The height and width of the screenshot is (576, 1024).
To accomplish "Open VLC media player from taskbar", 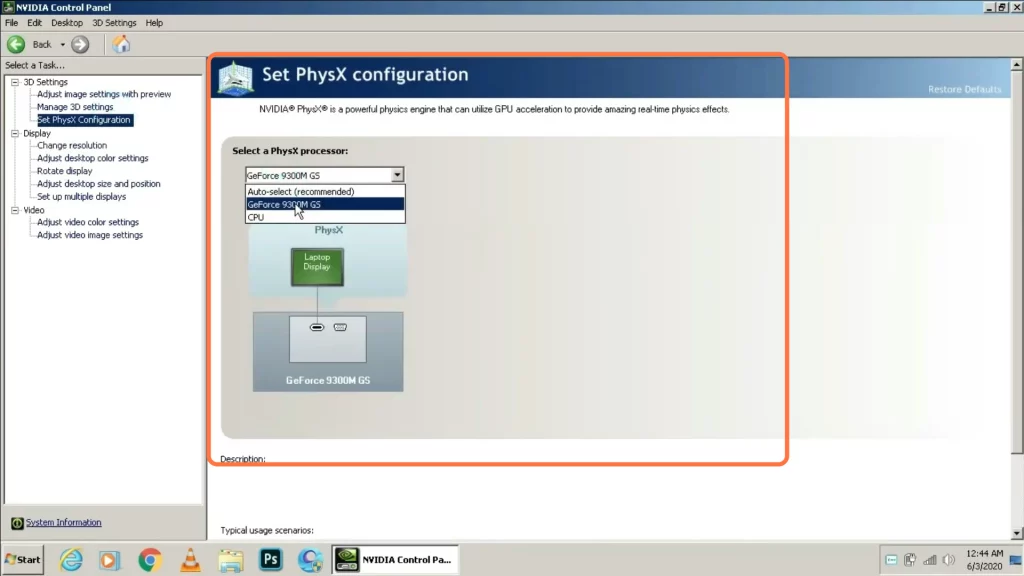I will tap(190, 560).
